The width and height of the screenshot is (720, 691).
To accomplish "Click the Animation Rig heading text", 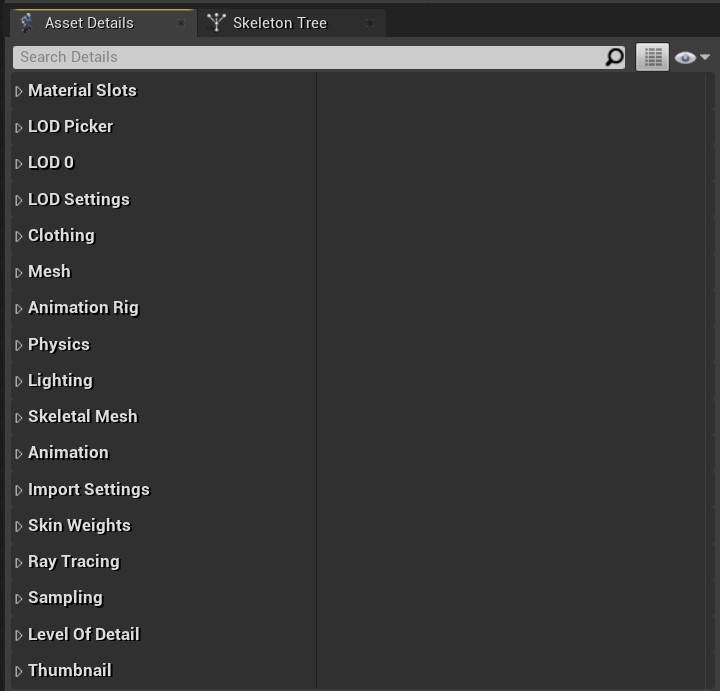I will 84,308.
